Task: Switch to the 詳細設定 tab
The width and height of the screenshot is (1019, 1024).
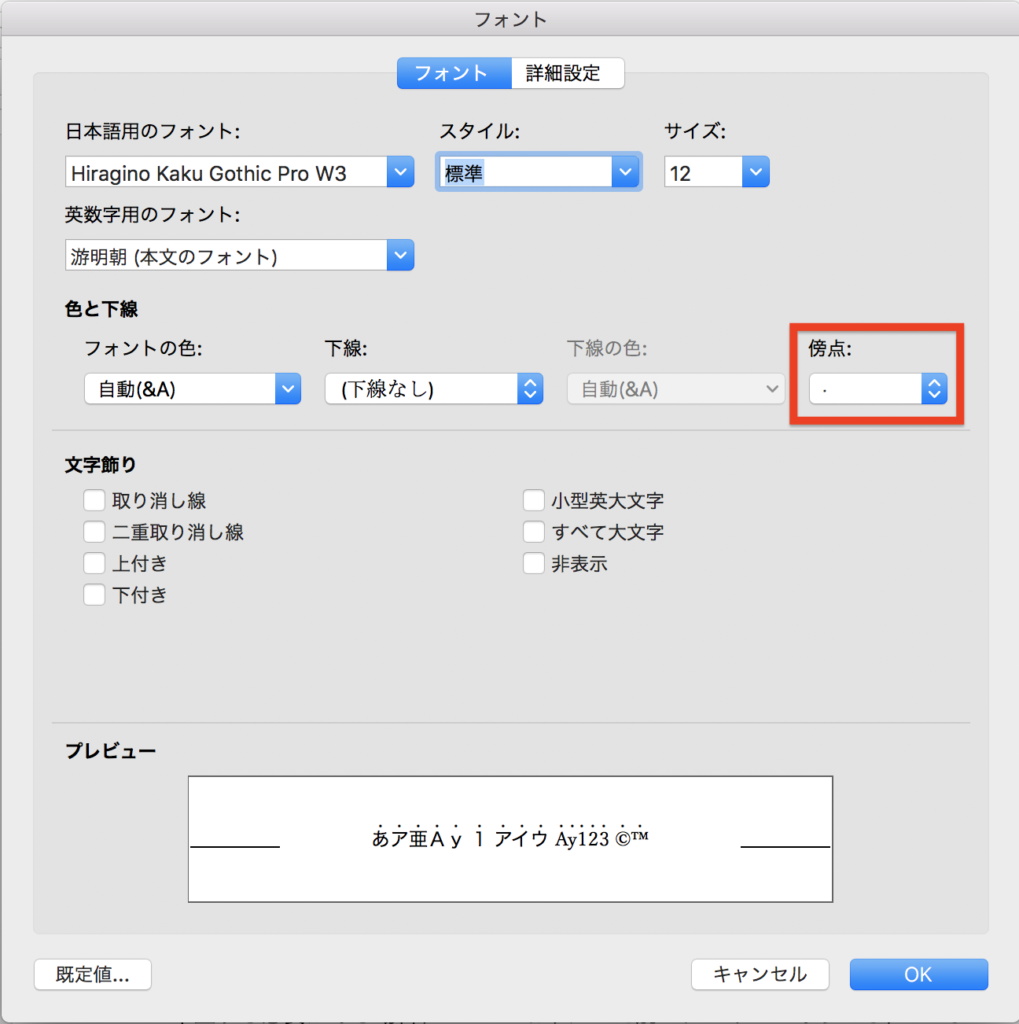Action: coord(567,73)
